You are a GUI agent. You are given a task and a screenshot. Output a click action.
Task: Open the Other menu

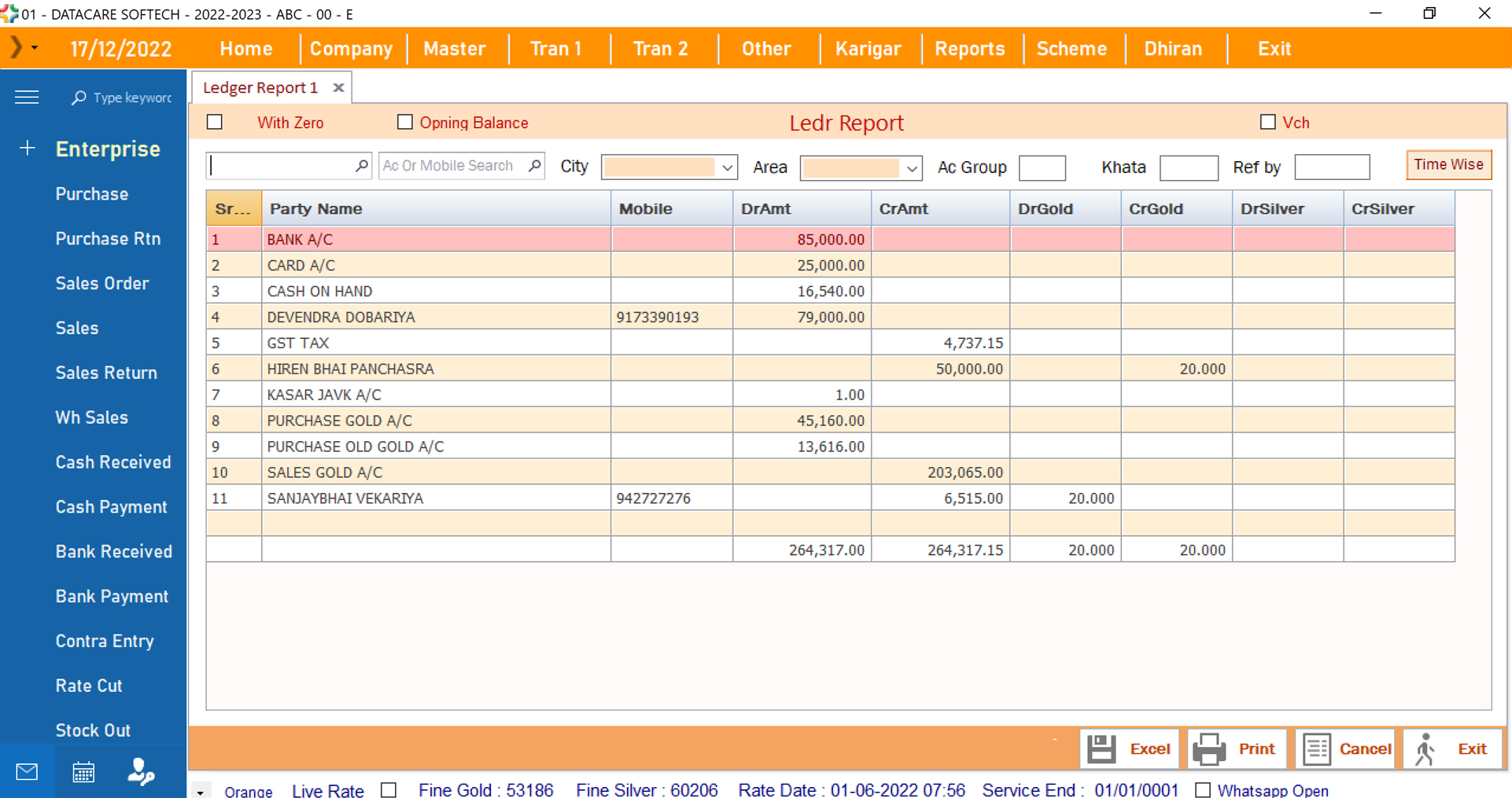click(x=766, y=49)
